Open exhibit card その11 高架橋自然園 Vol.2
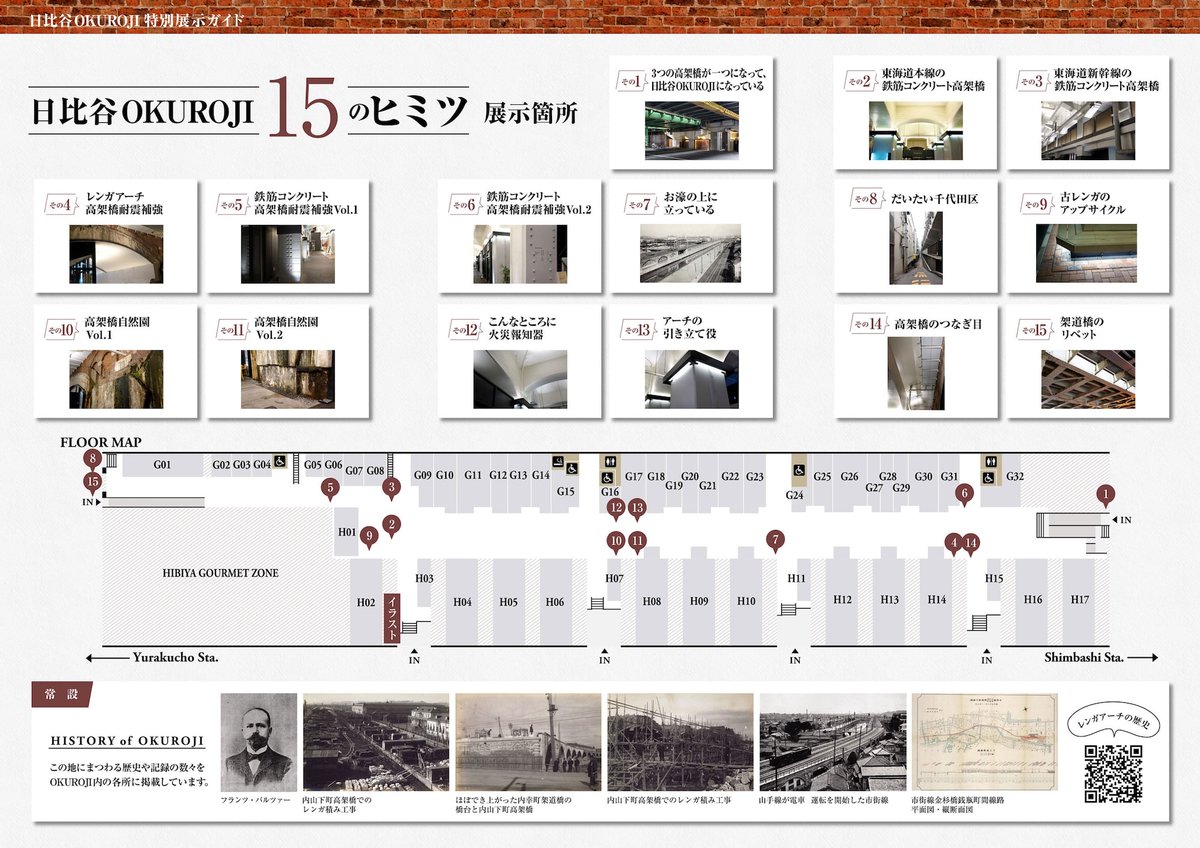Image resolution: width=1200 pixels, height=848 pixels. 288,361
